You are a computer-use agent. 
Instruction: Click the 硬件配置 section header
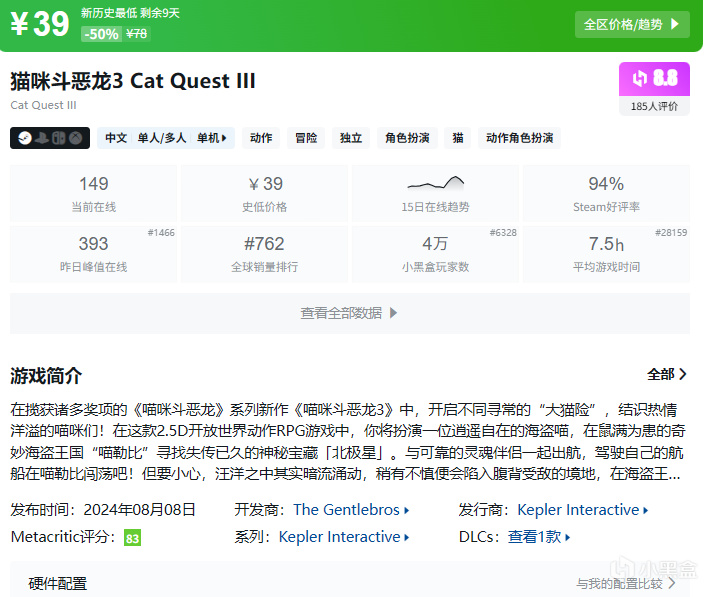[x=58, y=584]
